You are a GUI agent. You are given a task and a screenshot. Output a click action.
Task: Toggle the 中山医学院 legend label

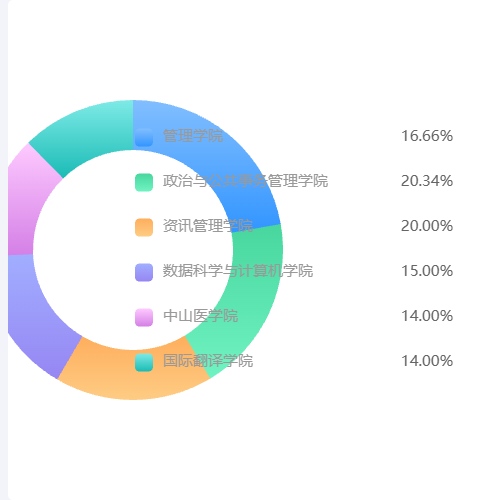[200, 316]
